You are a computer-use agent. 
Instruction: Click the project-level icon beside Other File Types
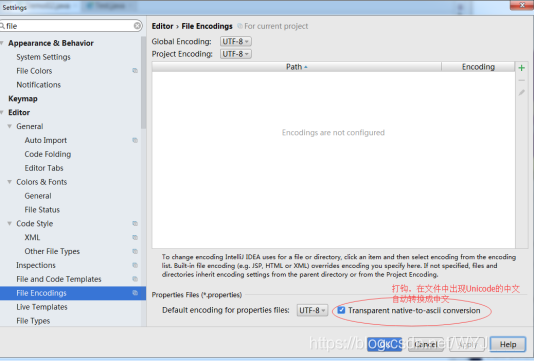tap(135, 251)
